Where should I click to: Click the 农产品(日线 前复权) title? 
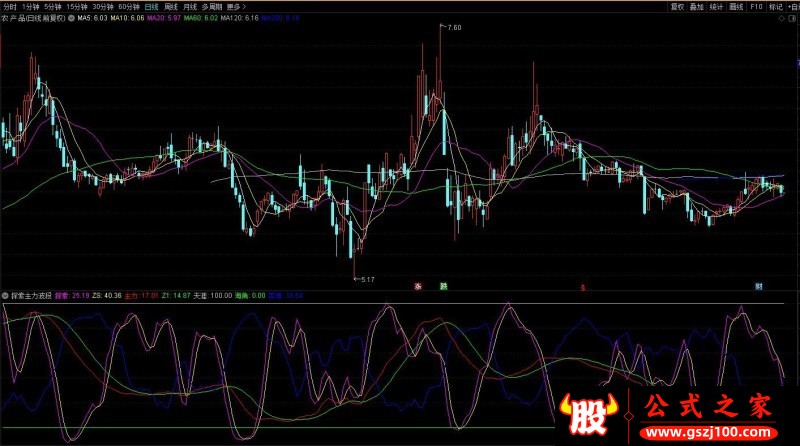pos(34,18)
